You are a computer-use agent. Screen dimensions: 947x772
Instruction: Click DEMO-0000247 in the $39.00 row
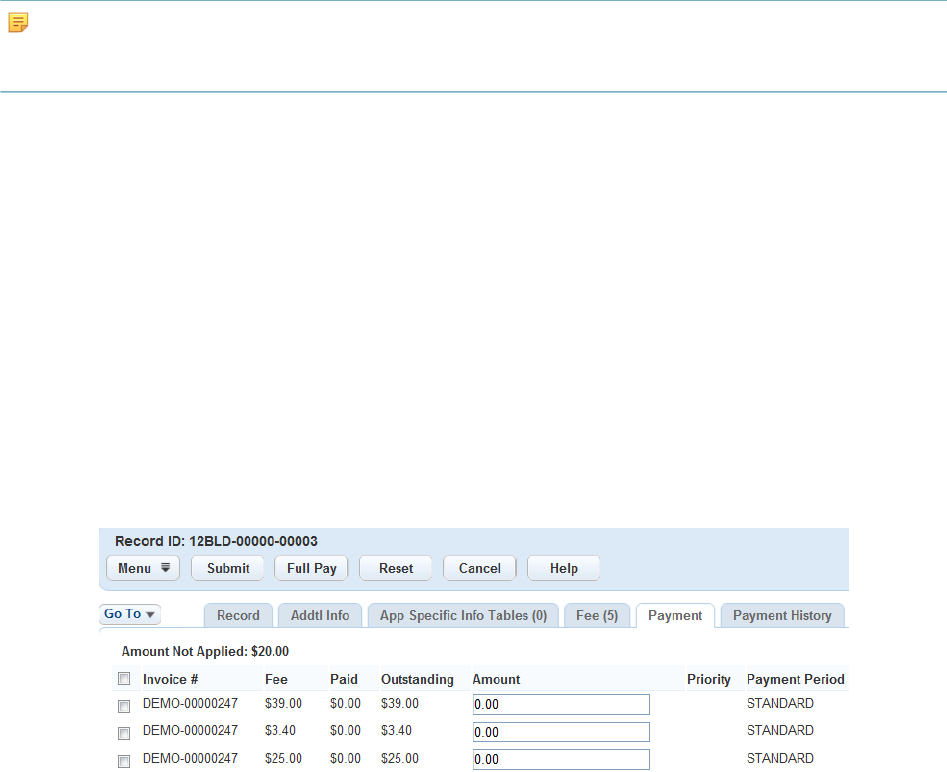pos(190,704)
